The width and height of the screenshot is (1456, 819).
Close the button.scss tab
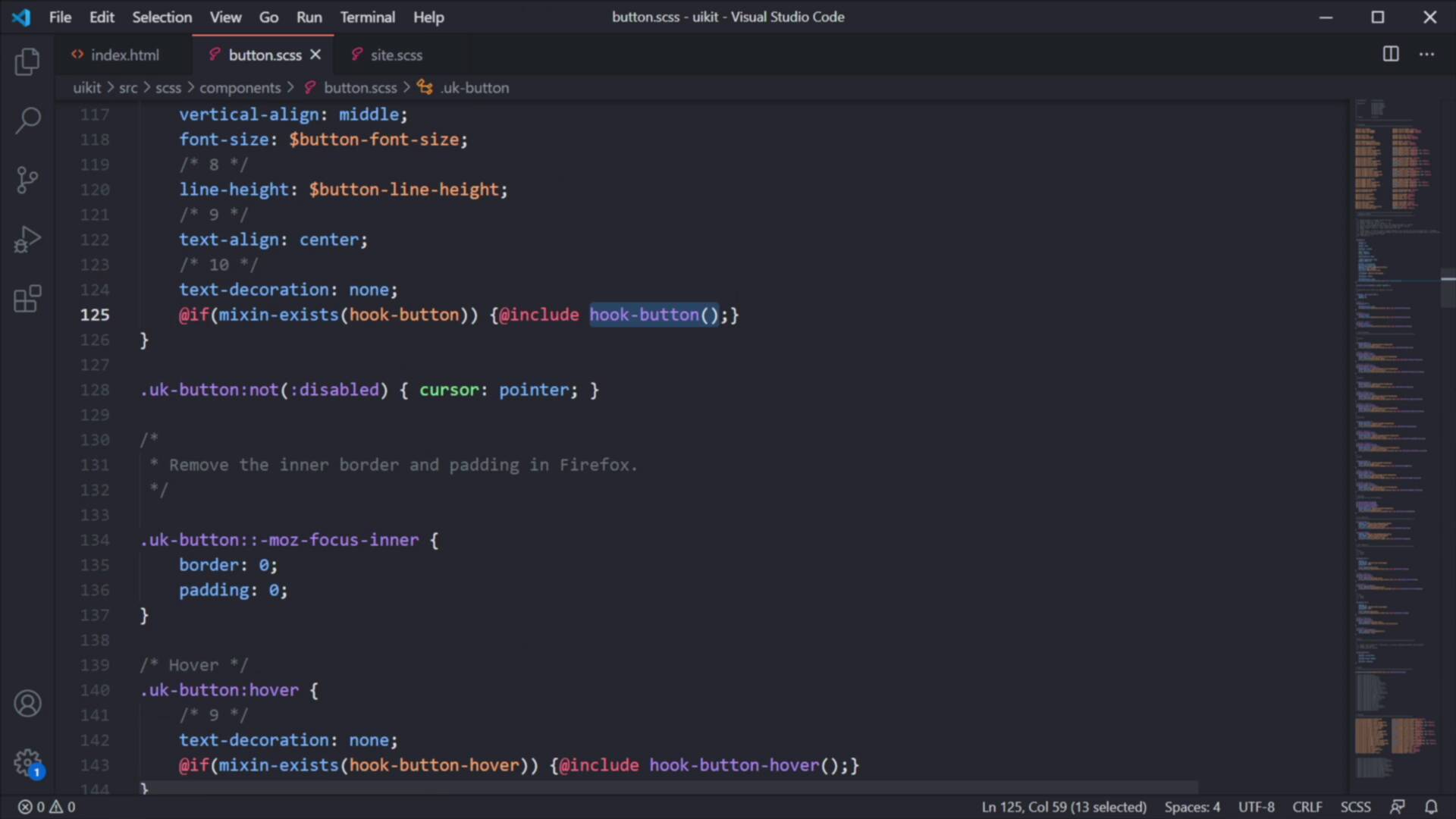tap(315, 55)
